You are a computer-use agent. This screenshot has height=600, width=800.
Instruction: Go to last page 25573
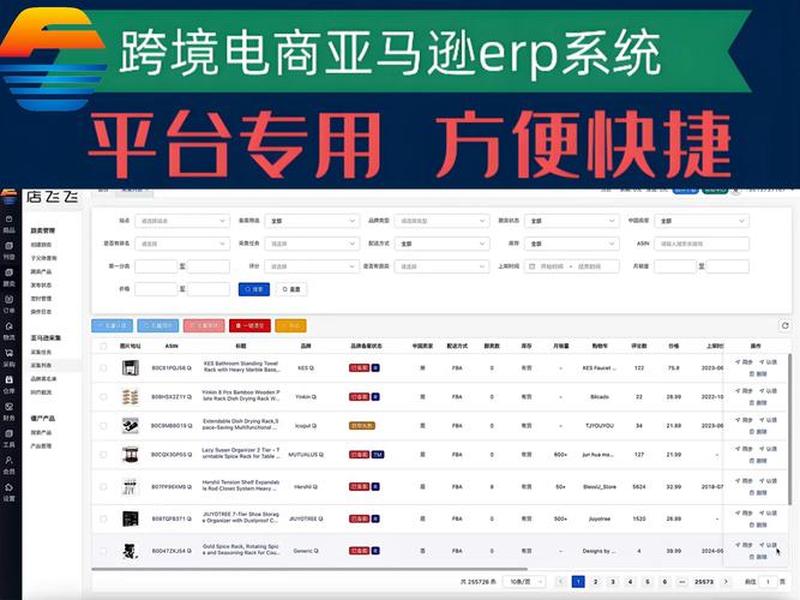(704, 582)
